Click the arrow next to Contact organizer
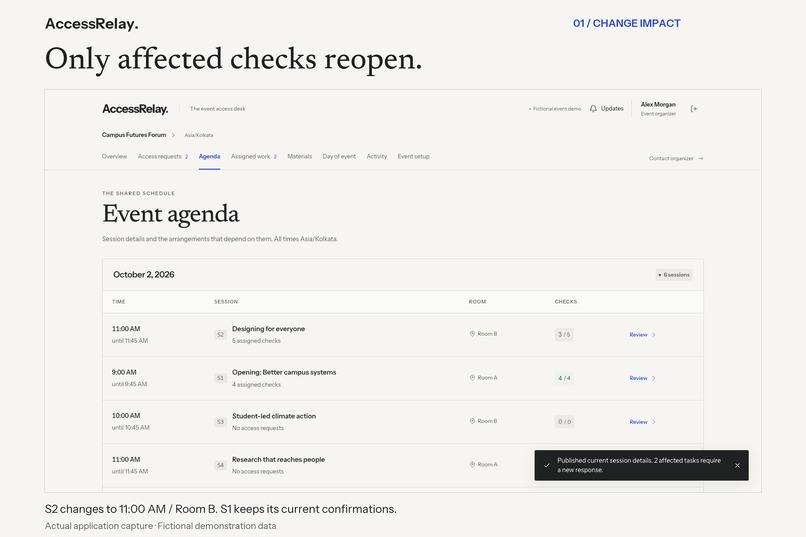Screen dimensions: 806x537 [701, 158]
